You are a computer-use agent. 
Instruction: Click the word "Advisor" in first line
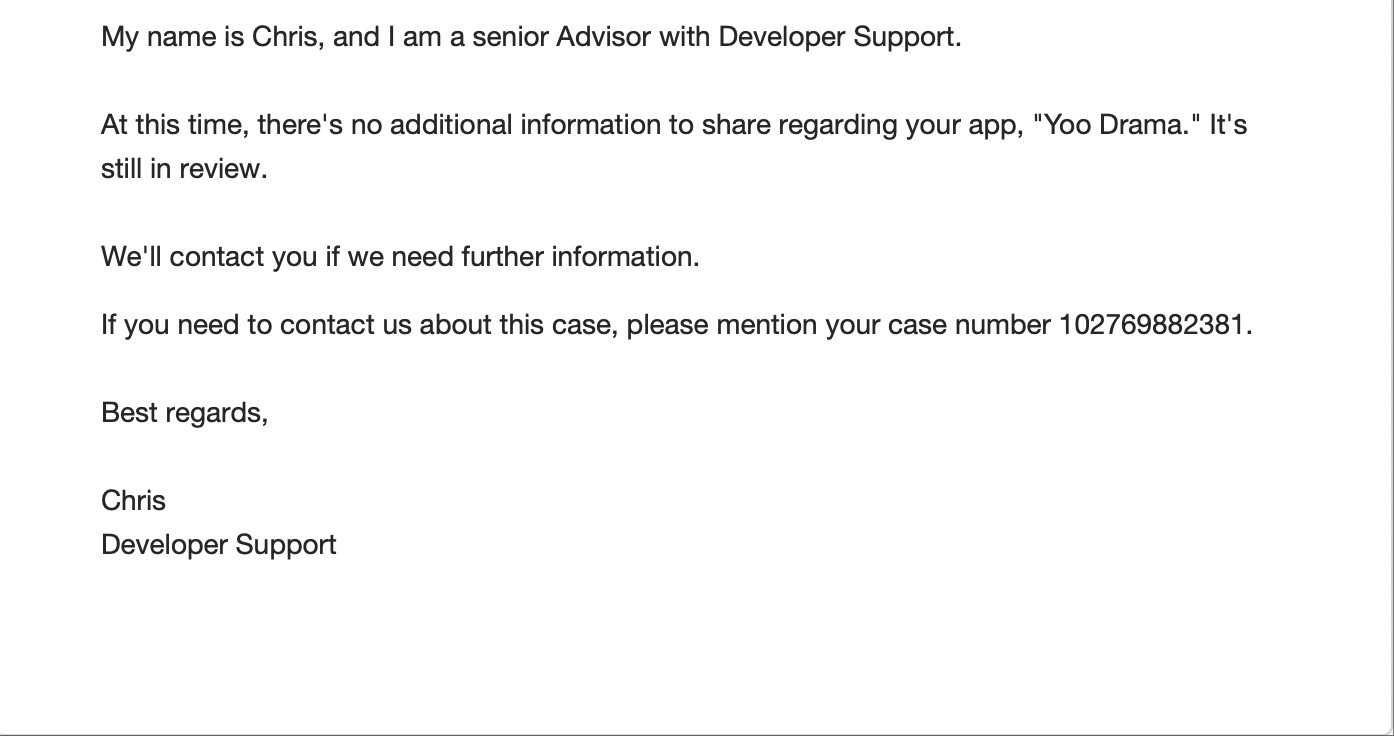point(604,38)
